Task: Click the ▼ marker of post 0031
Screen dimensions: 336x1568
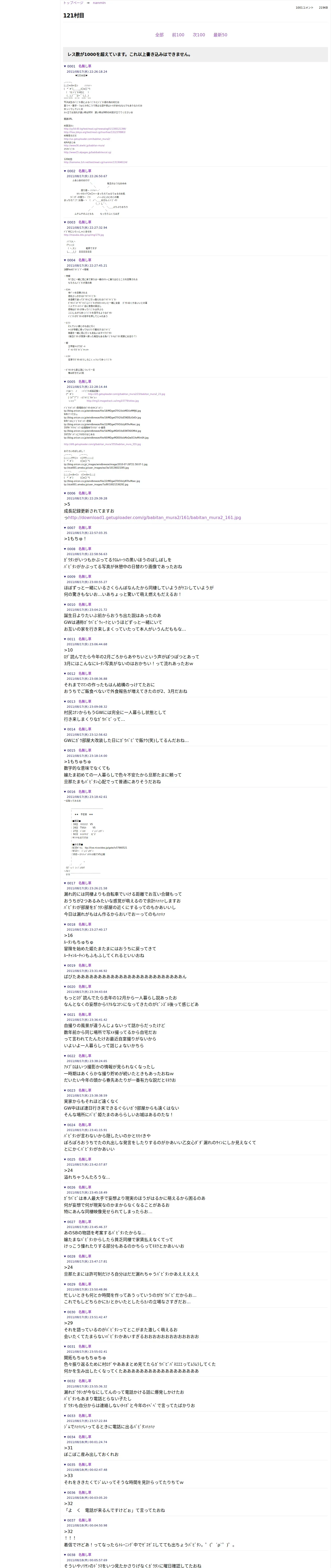Action: (65, 1346)
